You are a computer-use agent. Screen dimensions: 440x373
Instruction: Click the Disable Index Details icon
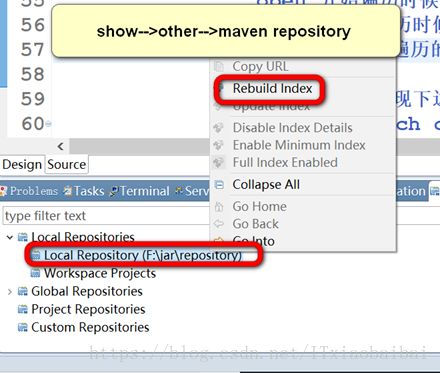218,128
